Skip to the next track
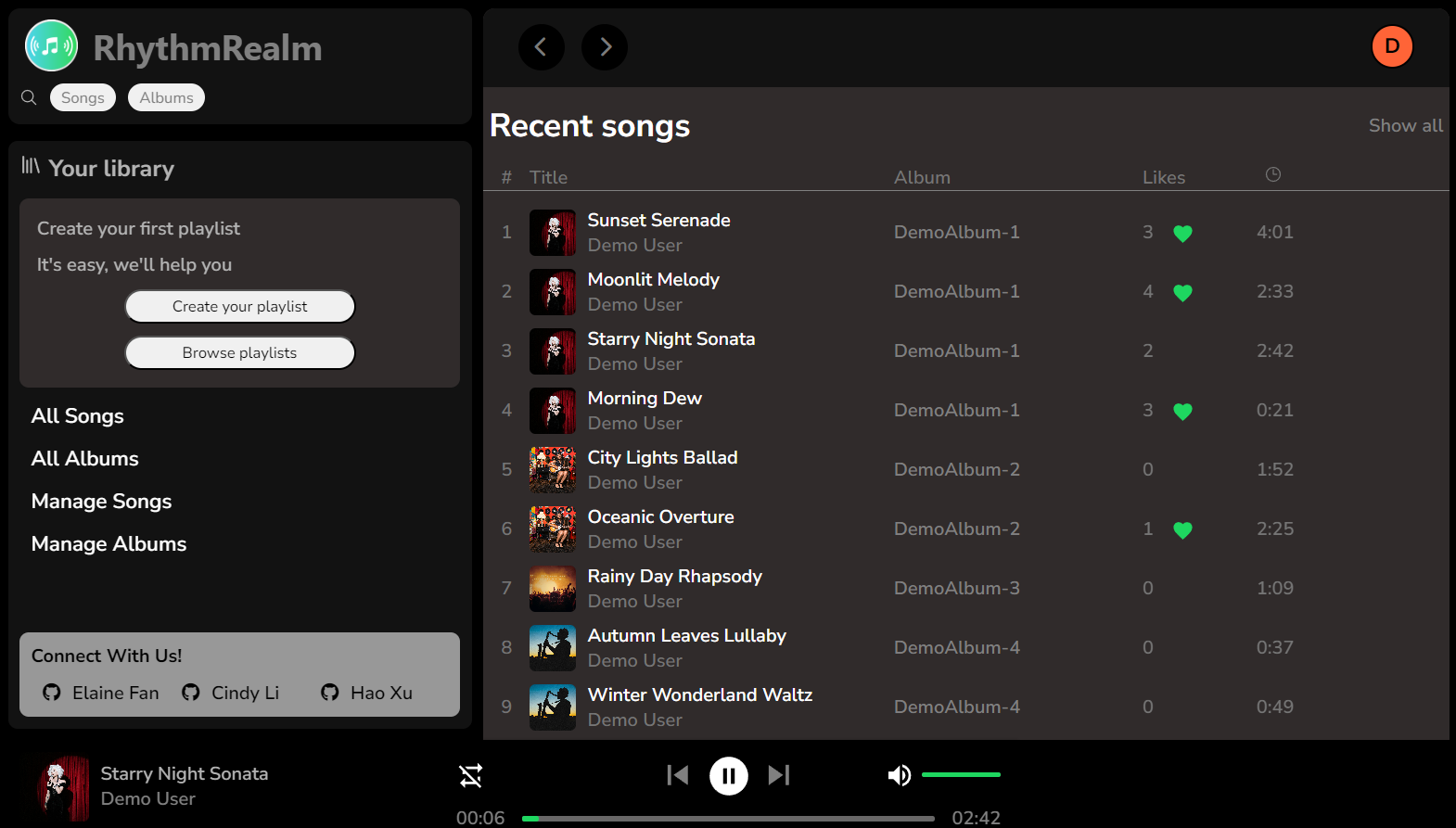 [778, 775]
